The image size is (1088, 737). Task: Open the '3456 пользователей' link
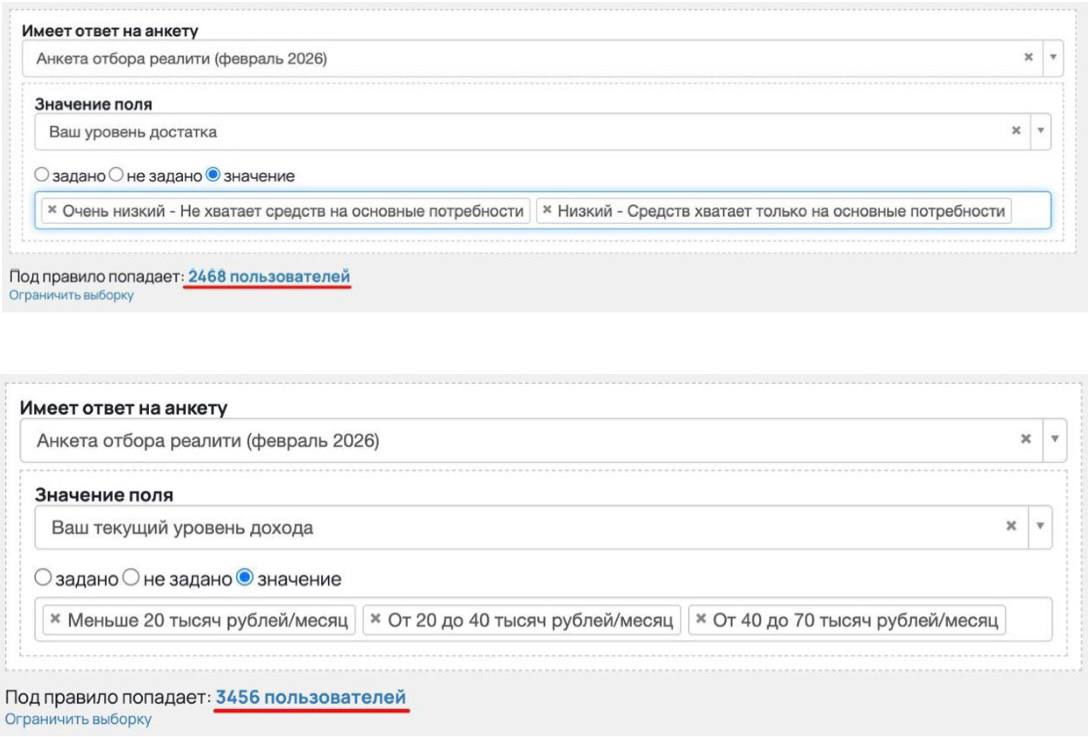click(x=311, y=696)
